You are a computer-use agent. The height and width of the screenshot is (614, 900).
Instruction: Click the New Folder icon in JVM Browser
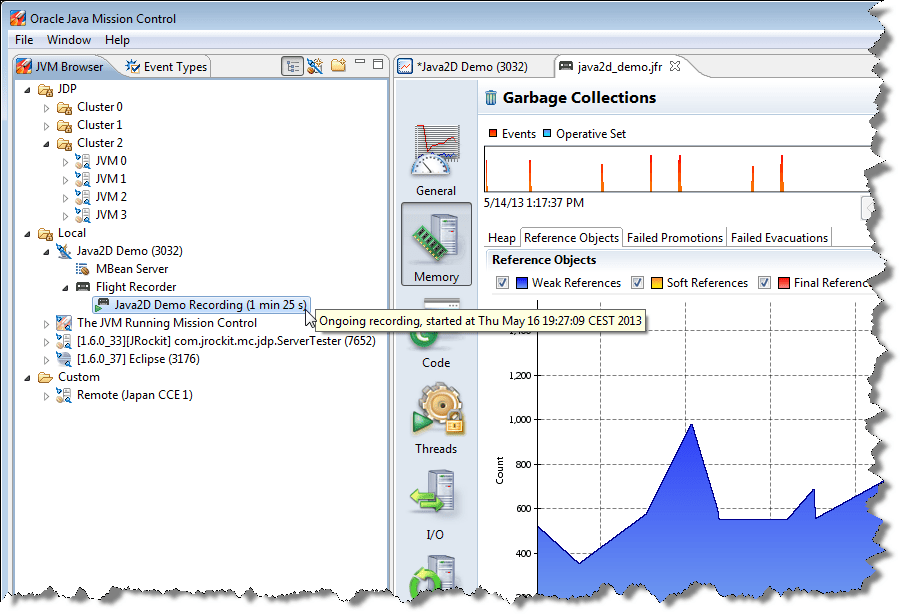pyautogui.click(x=337, y=64)
